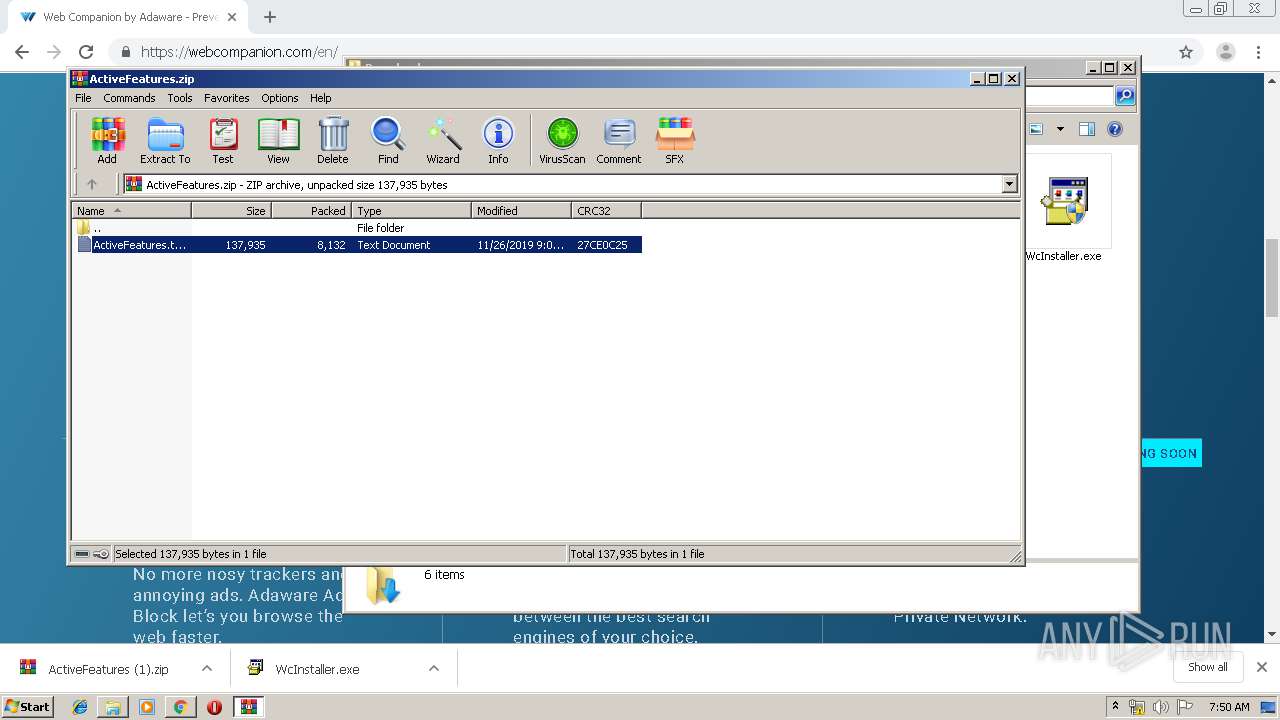
Task: Open a new Chrome tab
Action: 269,17
